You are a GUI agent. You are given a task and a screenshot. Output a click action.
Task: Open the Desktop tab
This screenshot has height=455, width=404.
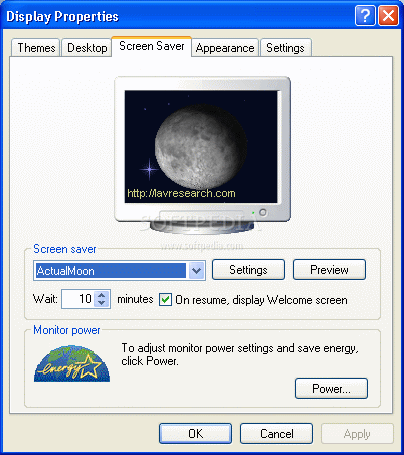pos(87,48)
